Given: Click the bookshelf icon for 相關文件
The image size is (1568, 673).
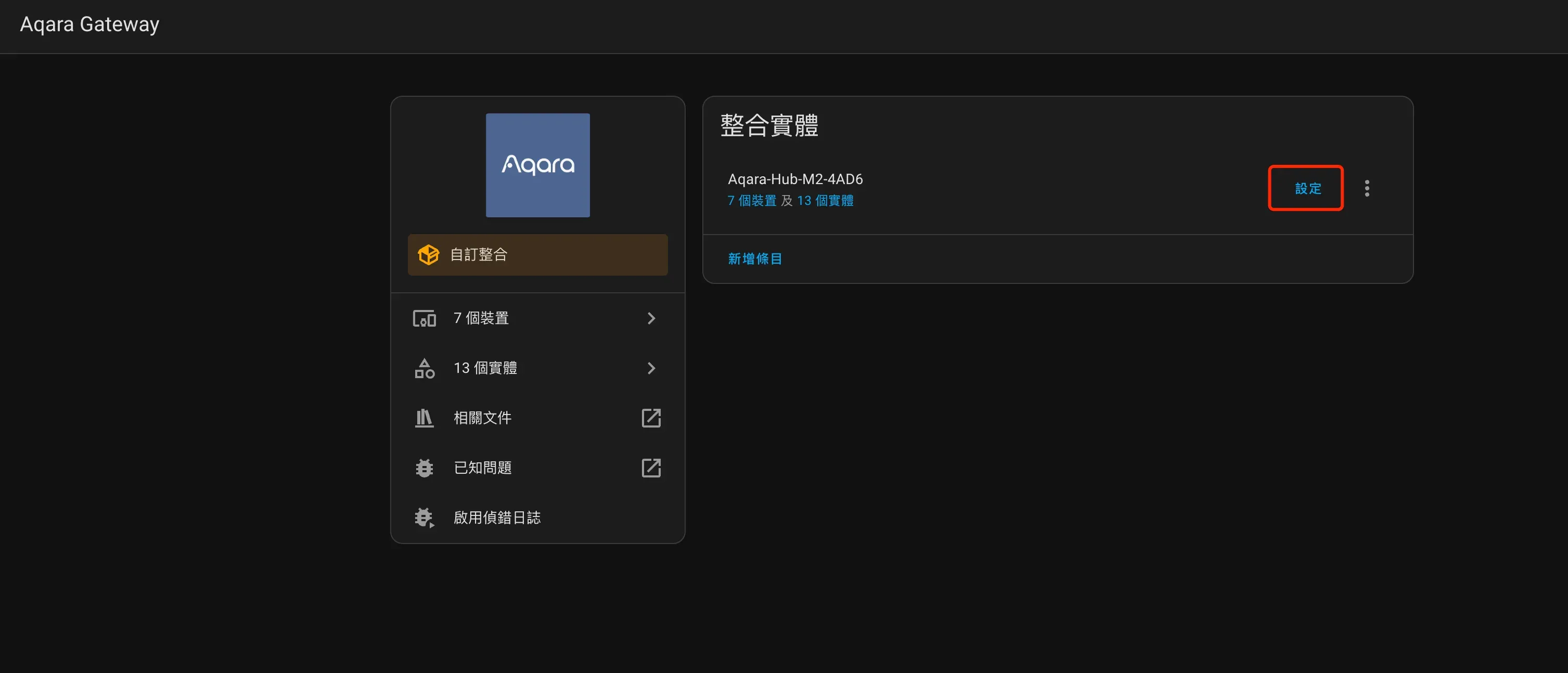Looking at the screenshot, I should [425, 418].
